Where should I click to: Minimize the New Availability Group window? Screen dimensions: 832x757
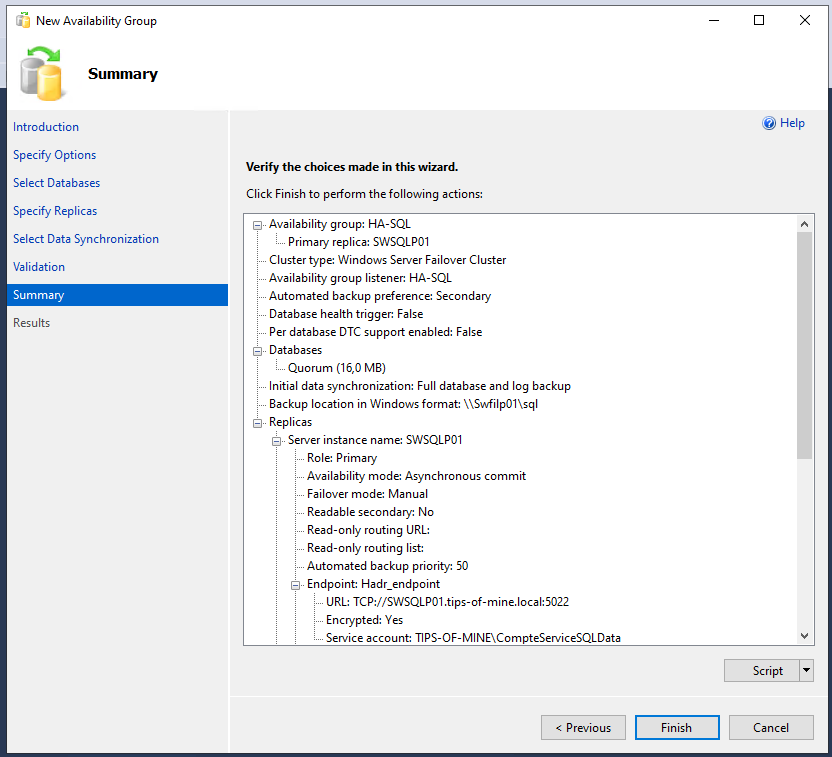(x=714, y=21)
